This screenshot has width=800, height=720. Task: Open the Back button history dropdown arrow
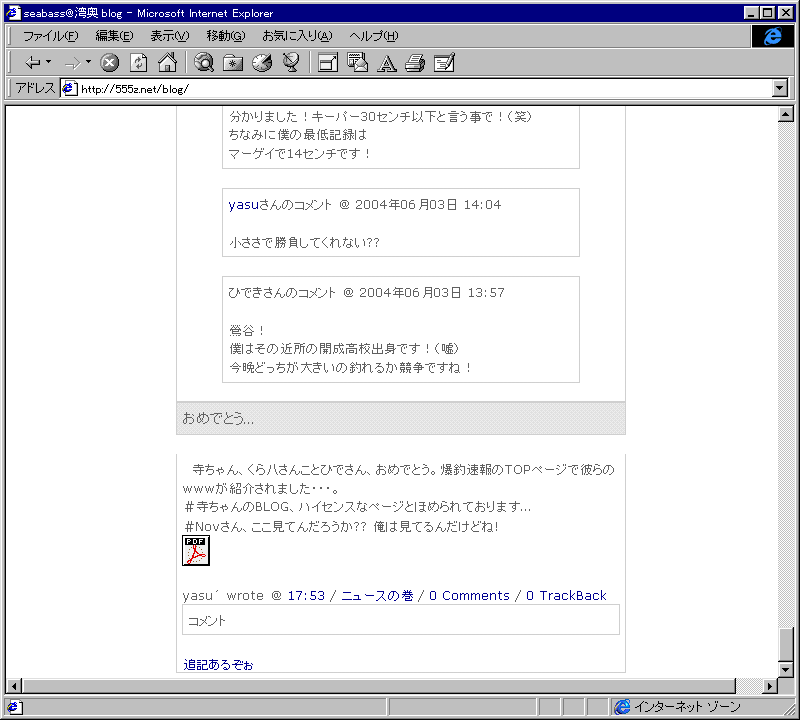coord(48,62)
